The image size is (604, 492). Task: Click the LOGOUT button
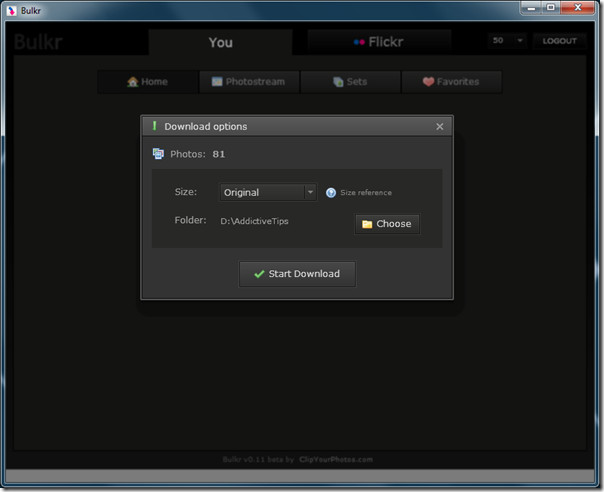(x=559, y=41)
